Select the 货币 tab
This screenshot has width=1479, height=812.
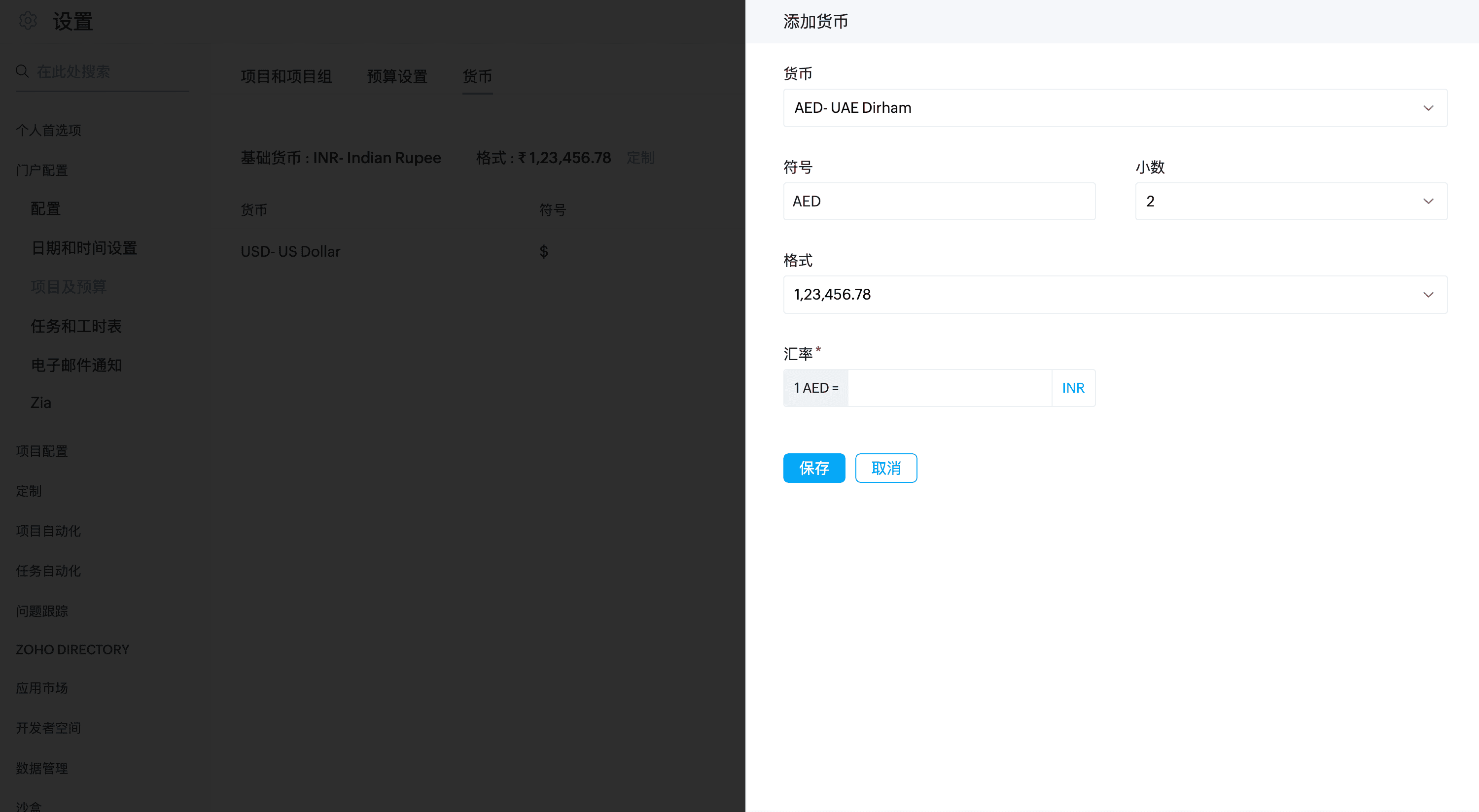click(x=477, y=76)
